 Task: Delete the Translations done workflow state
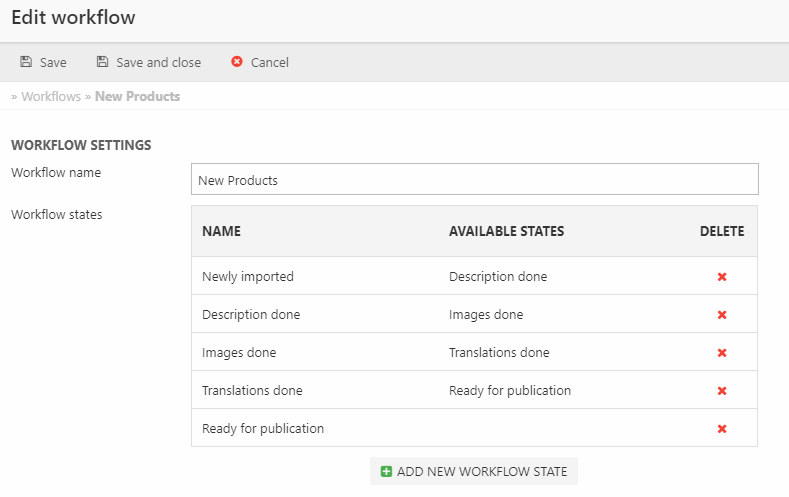click(x=722, y=391)
